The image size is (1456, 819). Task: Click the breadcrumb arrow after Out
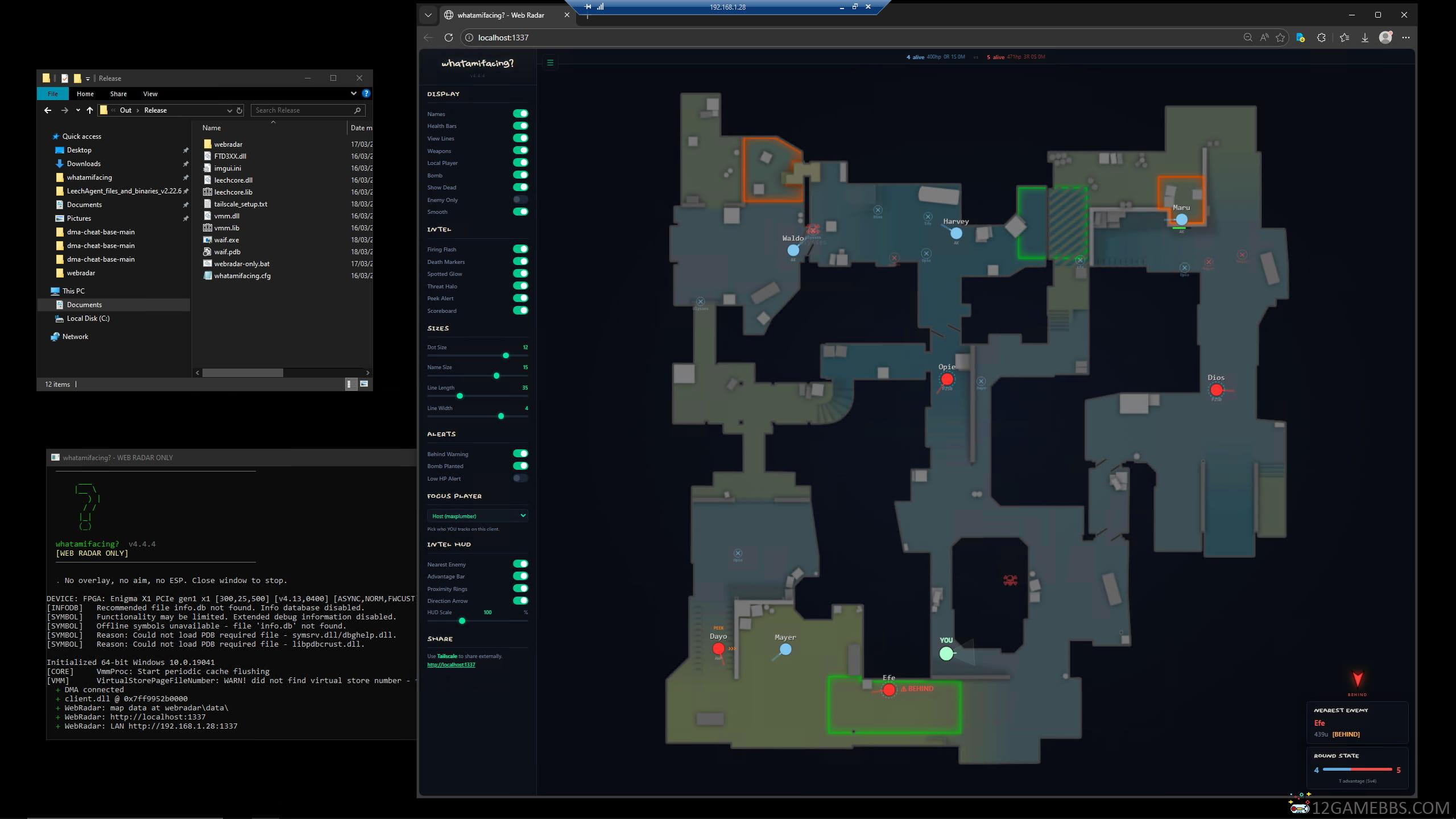[138, 110]
